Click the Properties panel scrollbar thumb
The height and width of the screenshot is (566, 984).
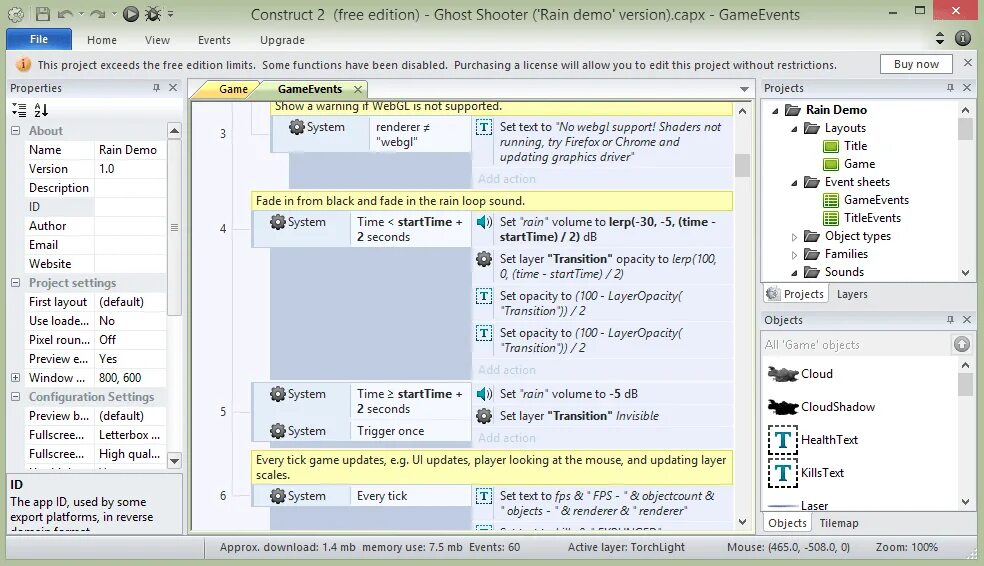click(174, 228)
